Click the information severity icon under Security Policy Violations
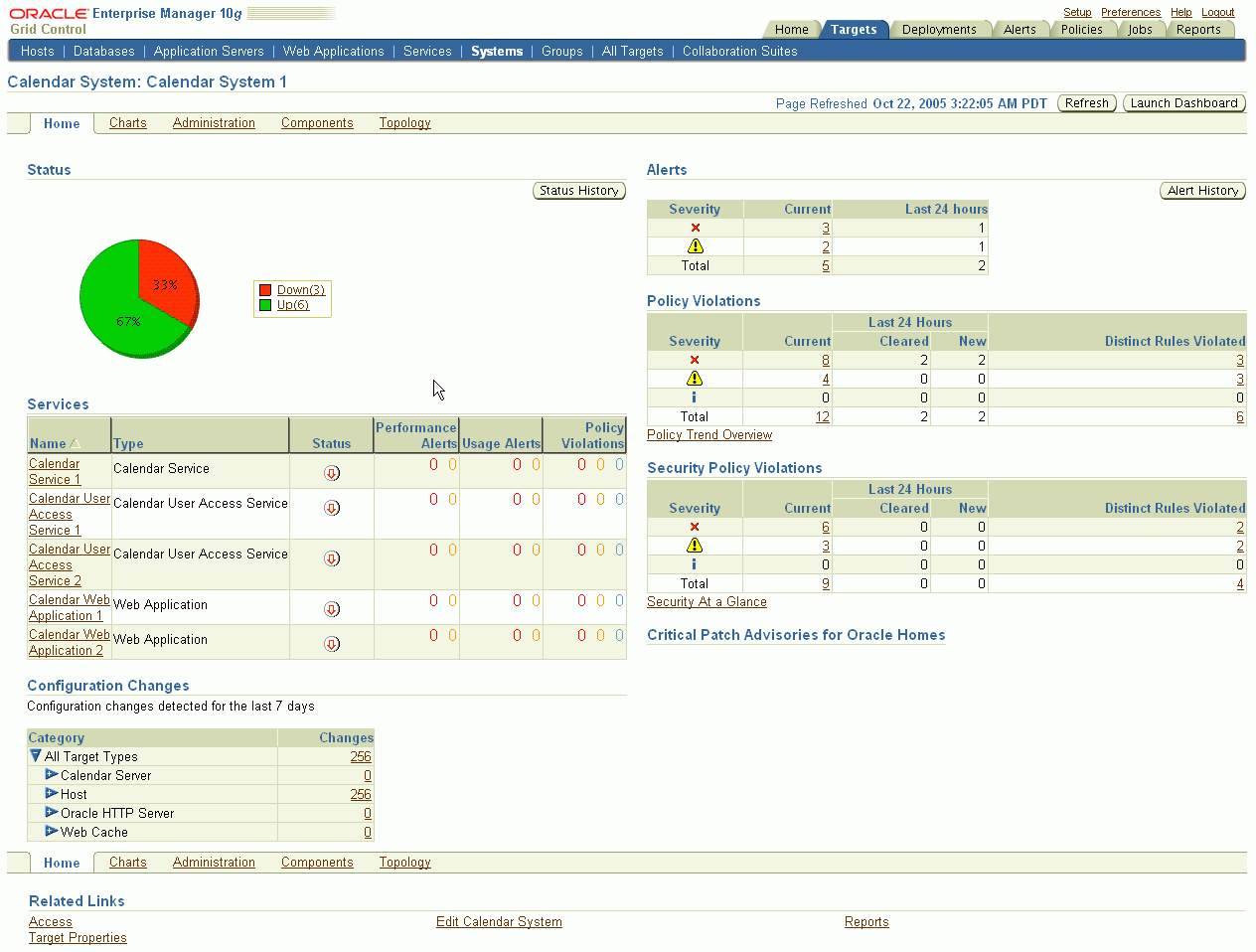This screenshot has width=1256, height=952. tap(695, 563)
